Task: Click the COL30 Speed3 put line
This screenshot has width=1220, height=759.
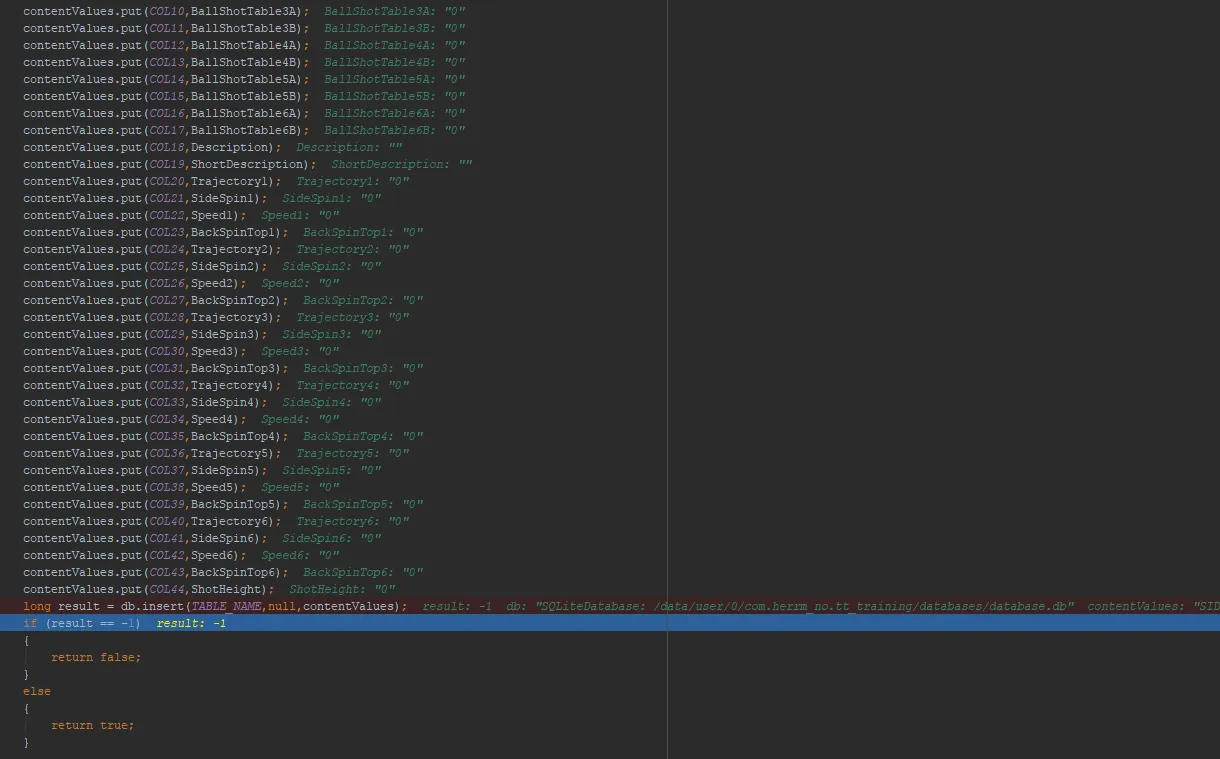Action: (x=134, y=351)
